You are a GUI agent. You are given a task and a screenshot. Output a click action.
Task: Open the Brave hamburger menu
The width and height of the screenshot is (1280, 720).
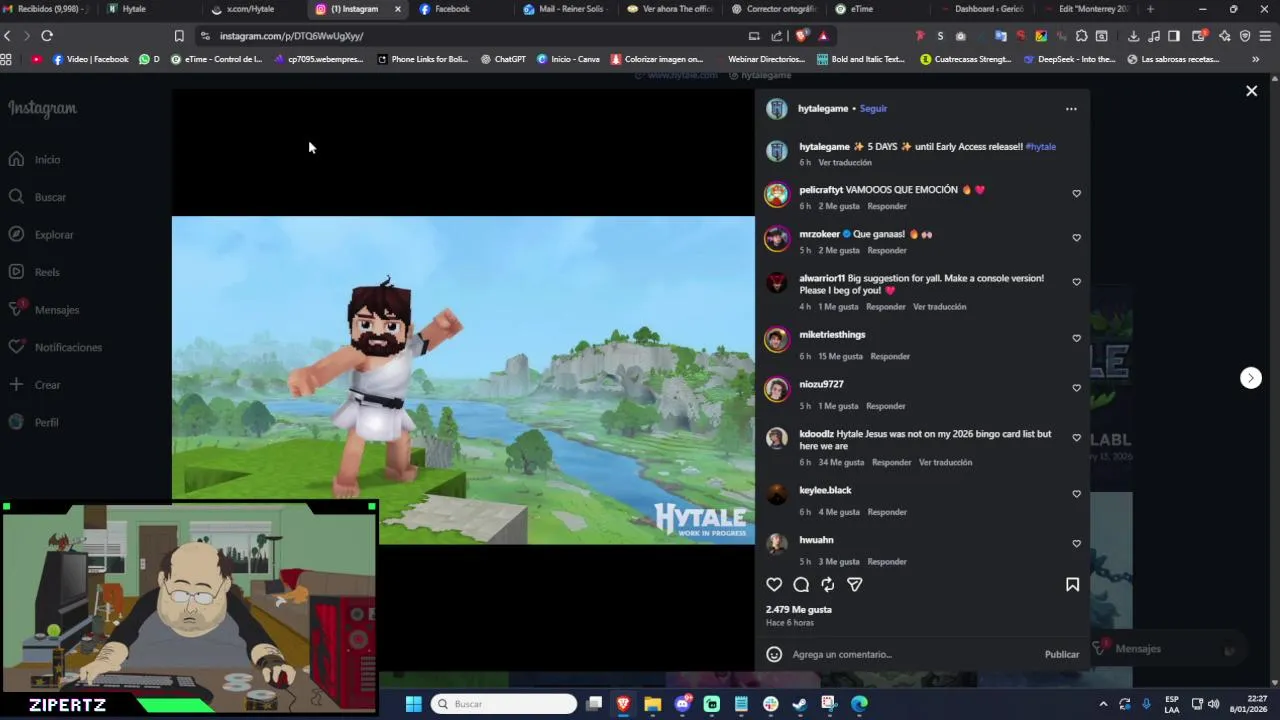[x=1265, y=36]
